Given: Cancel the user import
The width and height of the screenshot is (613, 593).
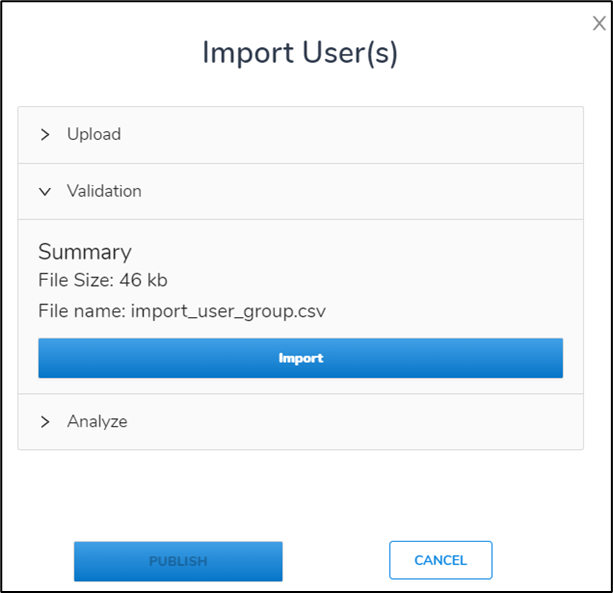Looking at the screenshot, I should pos(441,560).
